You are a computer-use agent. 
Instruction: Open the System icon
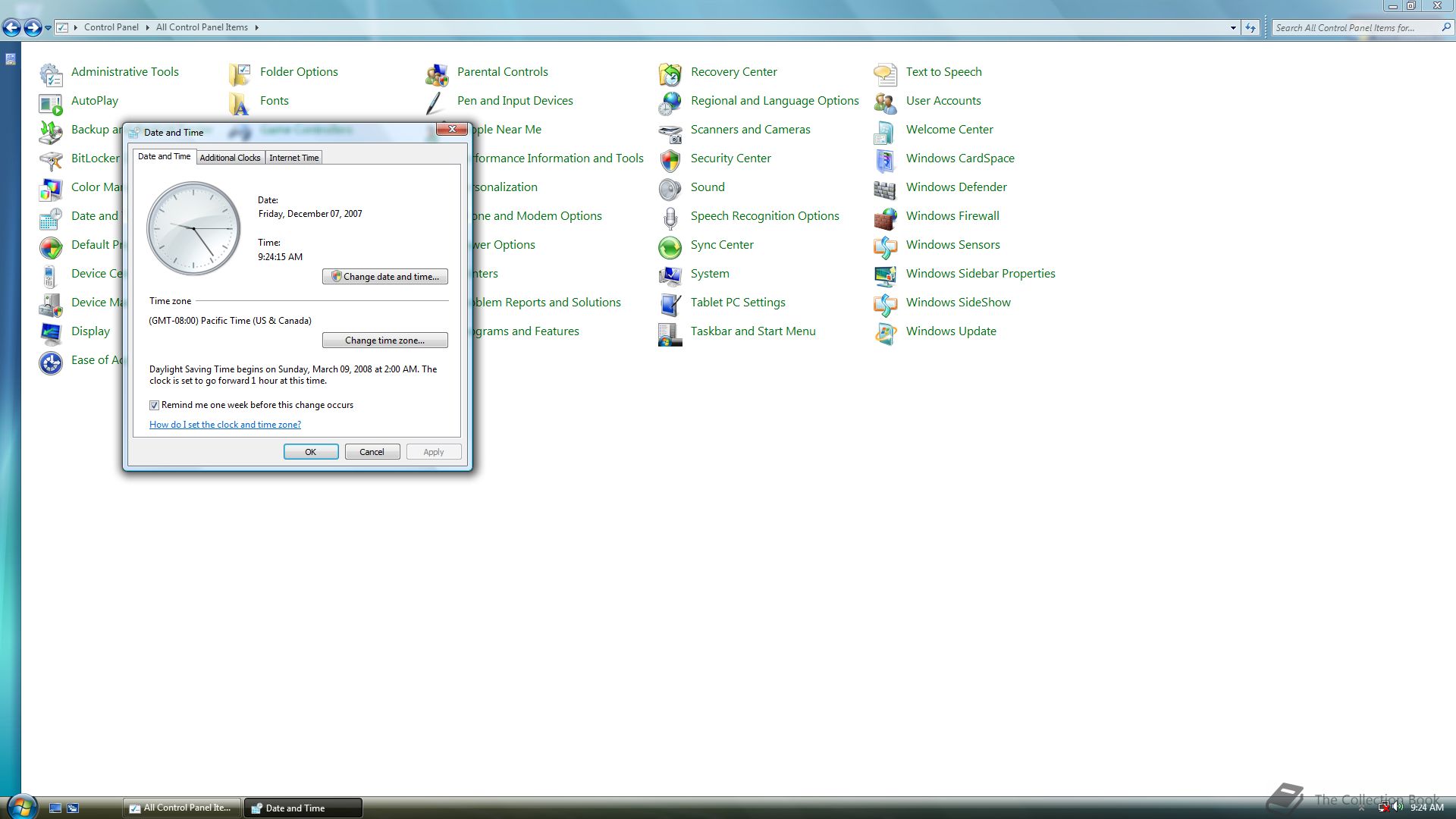[670, 276]
